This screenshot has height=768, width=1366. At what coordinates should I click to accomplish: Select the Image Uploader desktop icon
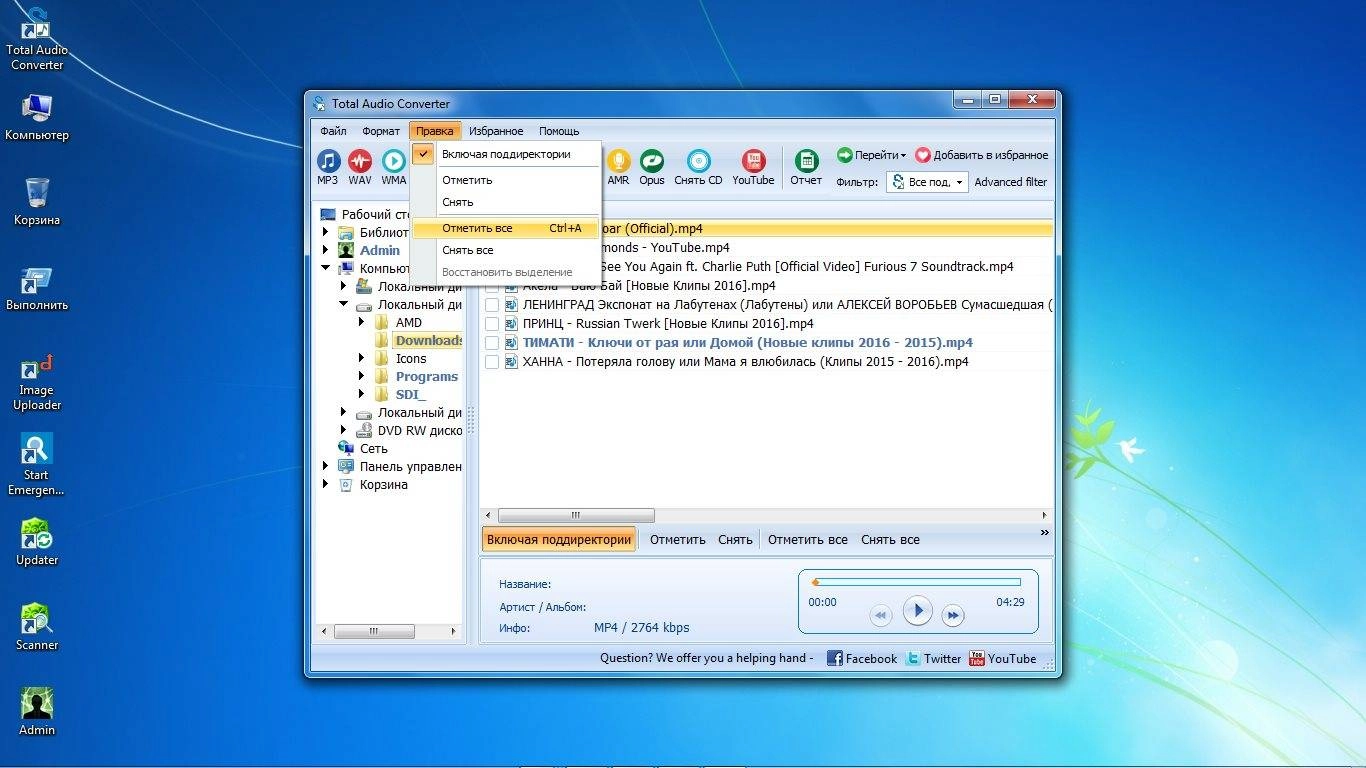37,381
